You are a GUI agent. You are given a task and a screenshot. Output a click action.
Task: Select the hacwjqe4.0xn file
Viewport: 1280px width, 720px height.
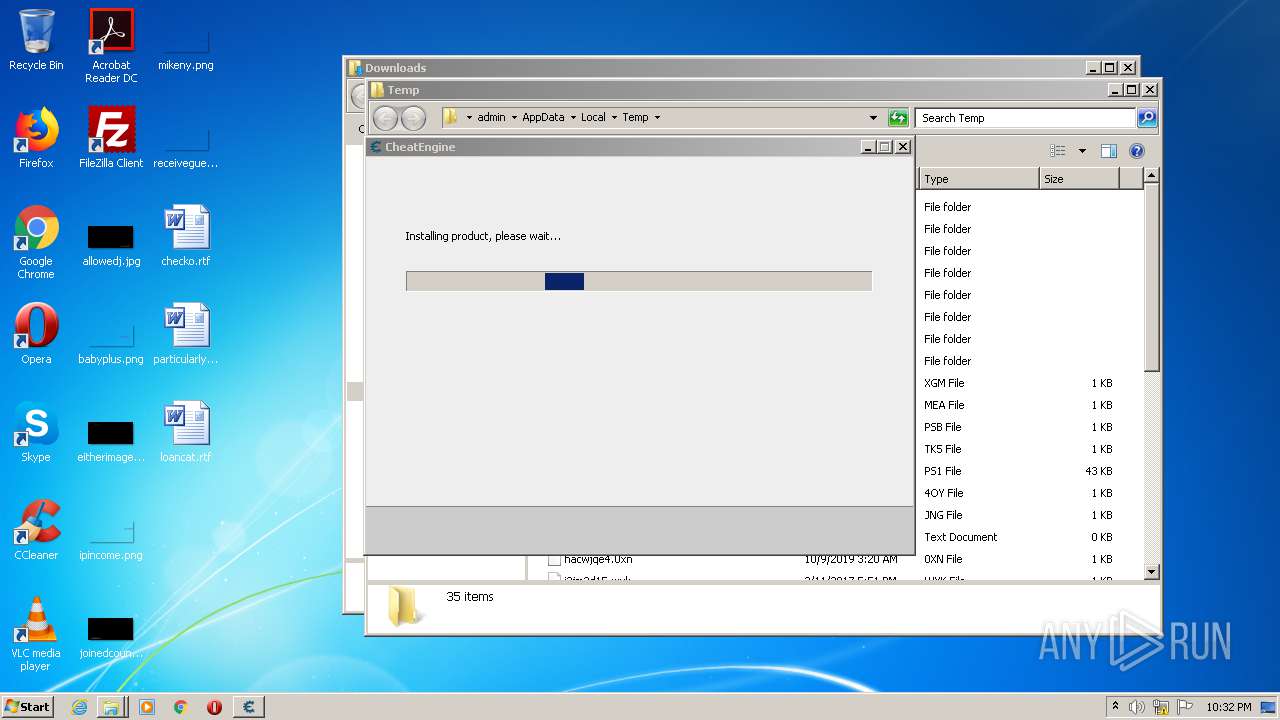pos(598,559)
